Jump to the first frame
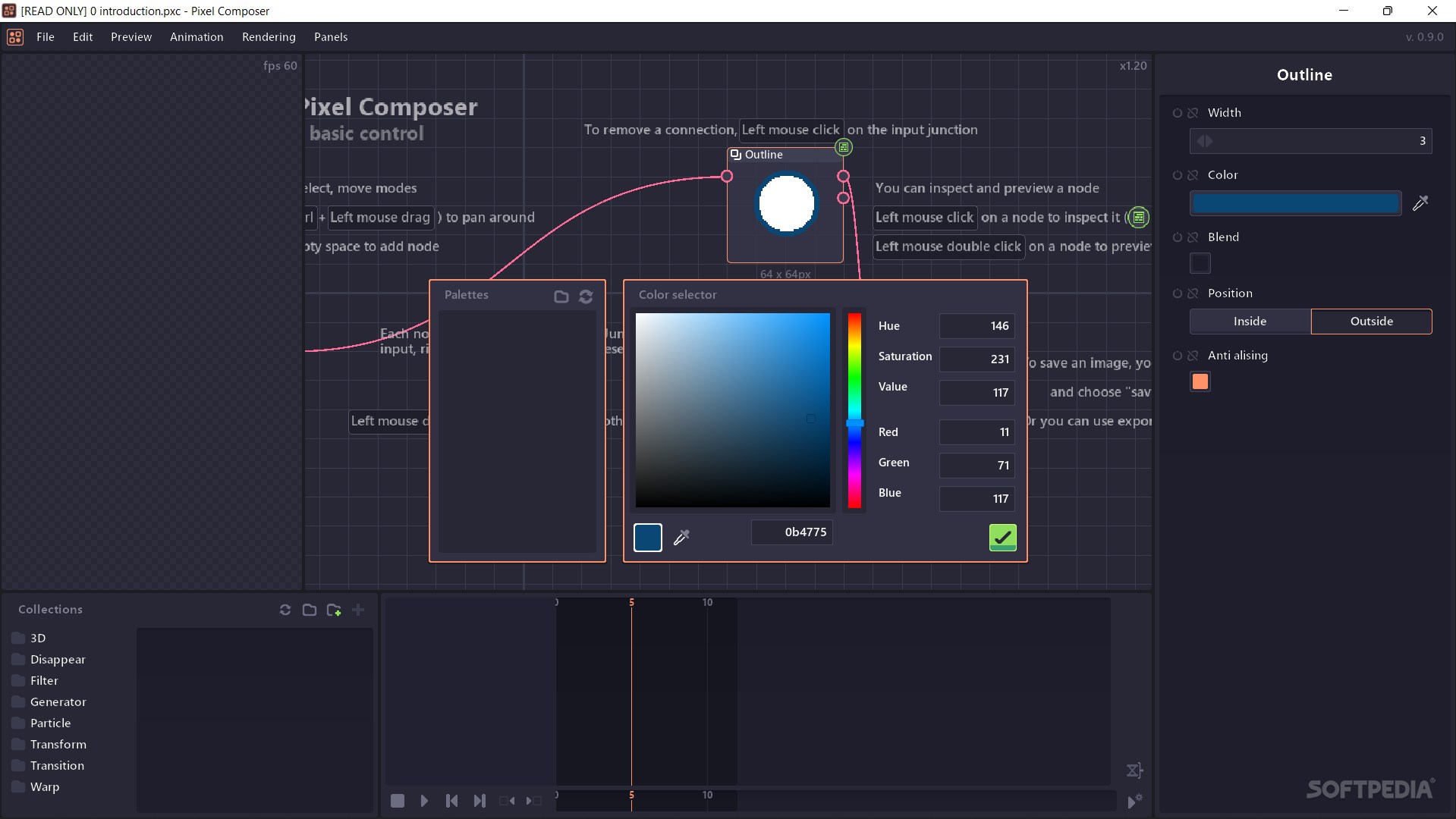This screenshot has height=819, width=1456. tap(452, 801)
